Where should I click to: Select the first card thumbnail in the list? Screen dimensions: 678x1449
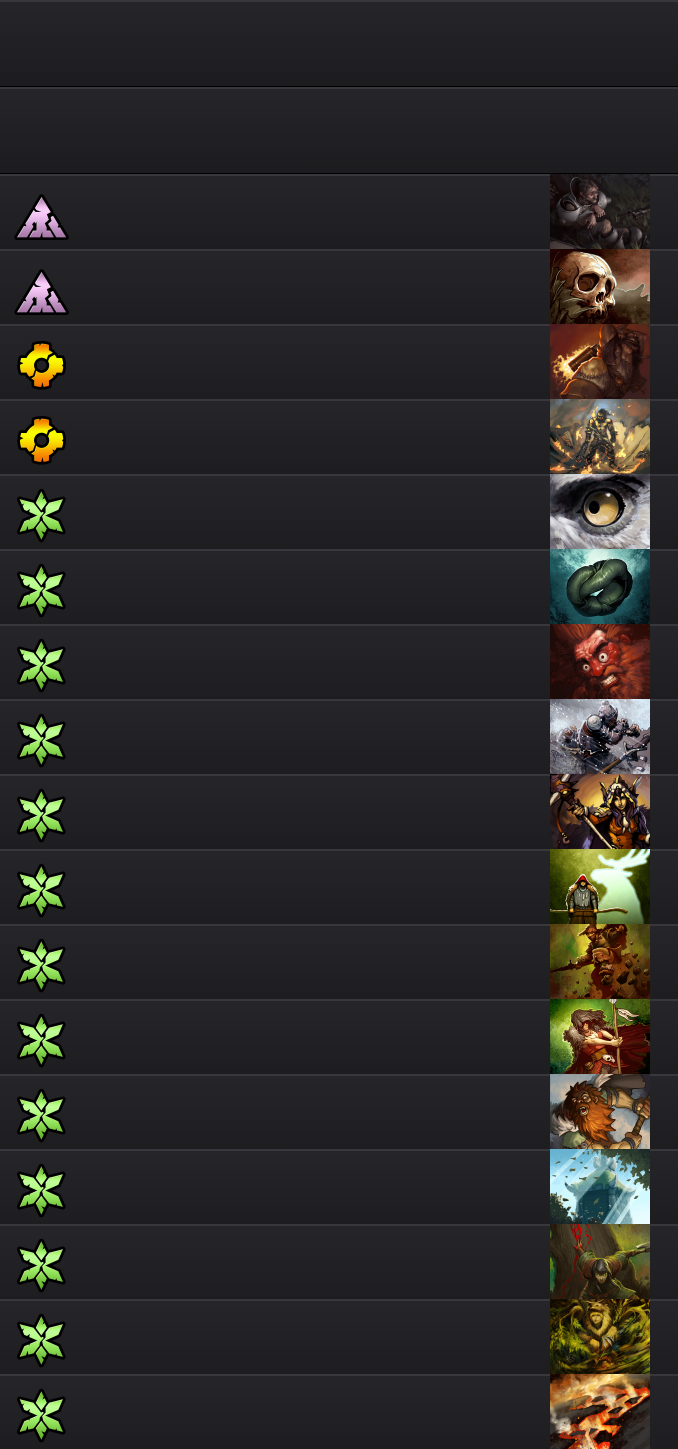click(600, 212)
